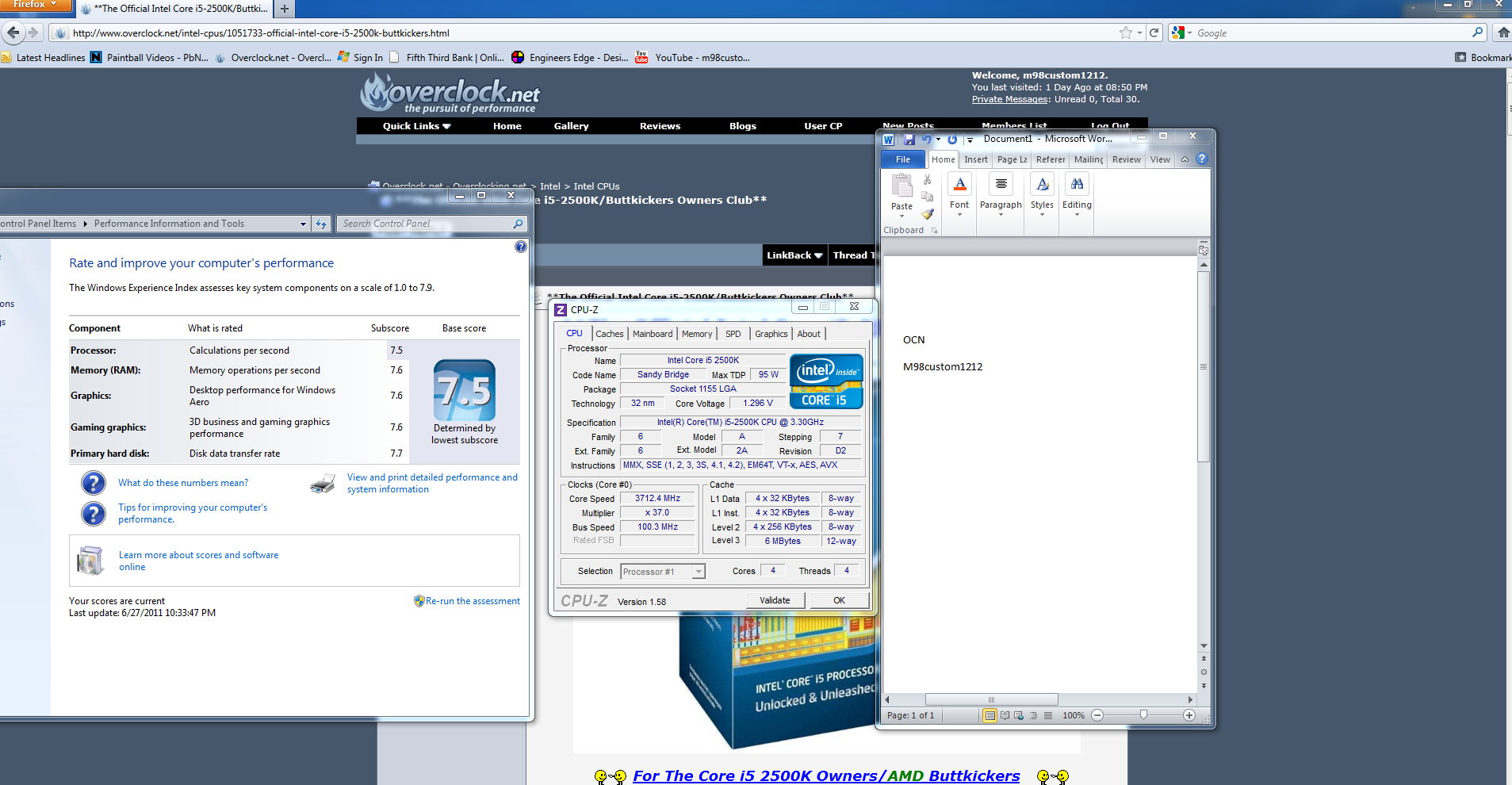Screen dimensions: 1512x785
Task: Open CPU-Z SPD tab
Action: 733,334
